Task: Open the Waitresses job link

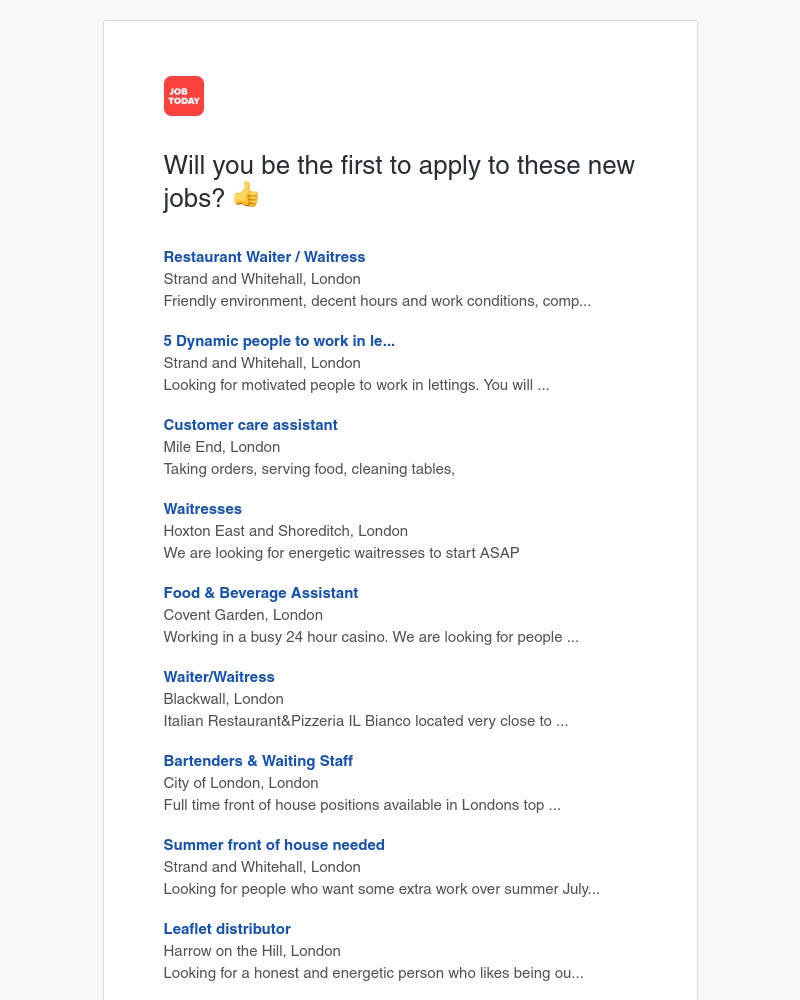Action: pos(202,509)
